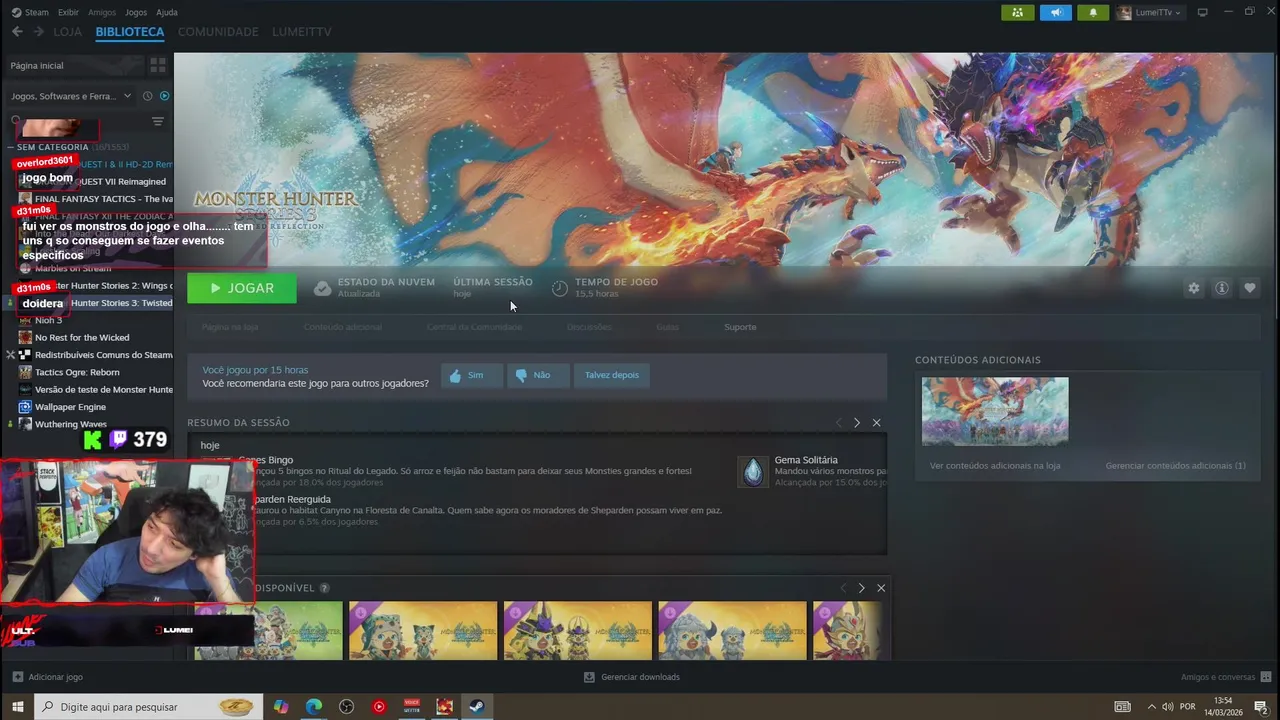This screenshot has height=720, width=1280.
Task: Open the LUMEITTV profile tab
Action: (x=302, y=32)
